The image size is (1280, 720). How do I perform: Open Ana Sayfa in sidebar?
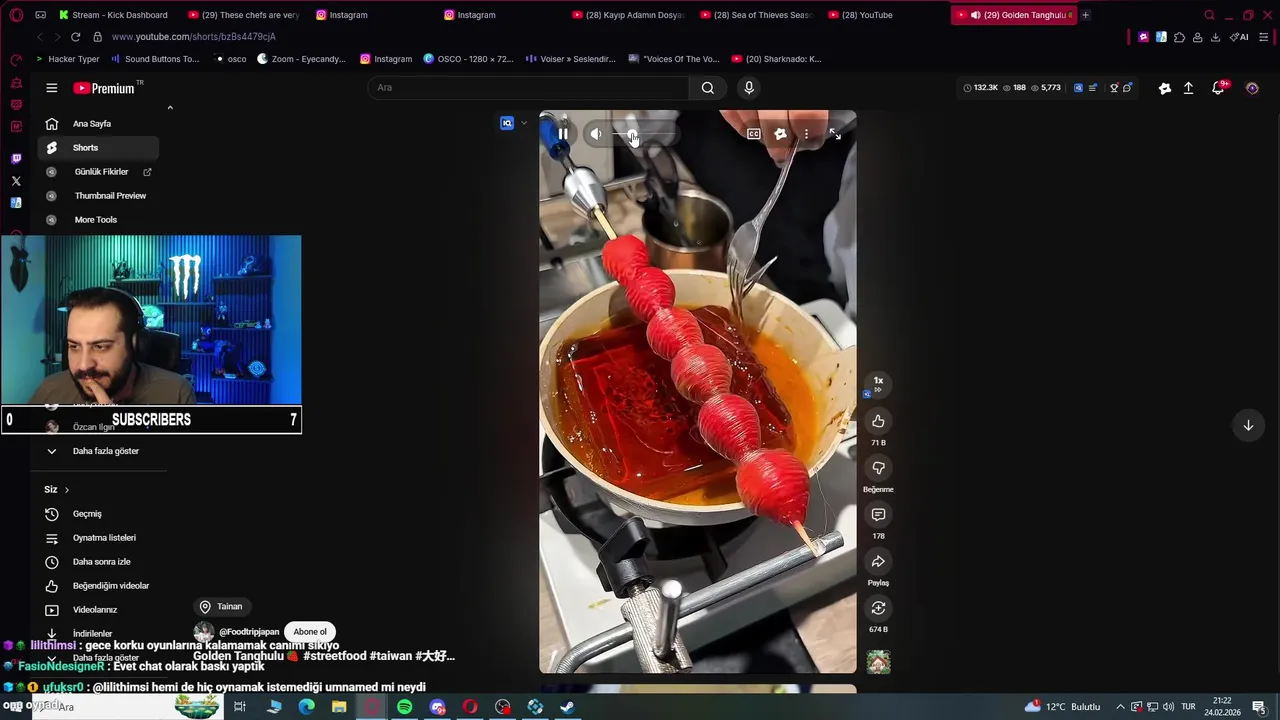pyautogui.click(x=98, y=124)
